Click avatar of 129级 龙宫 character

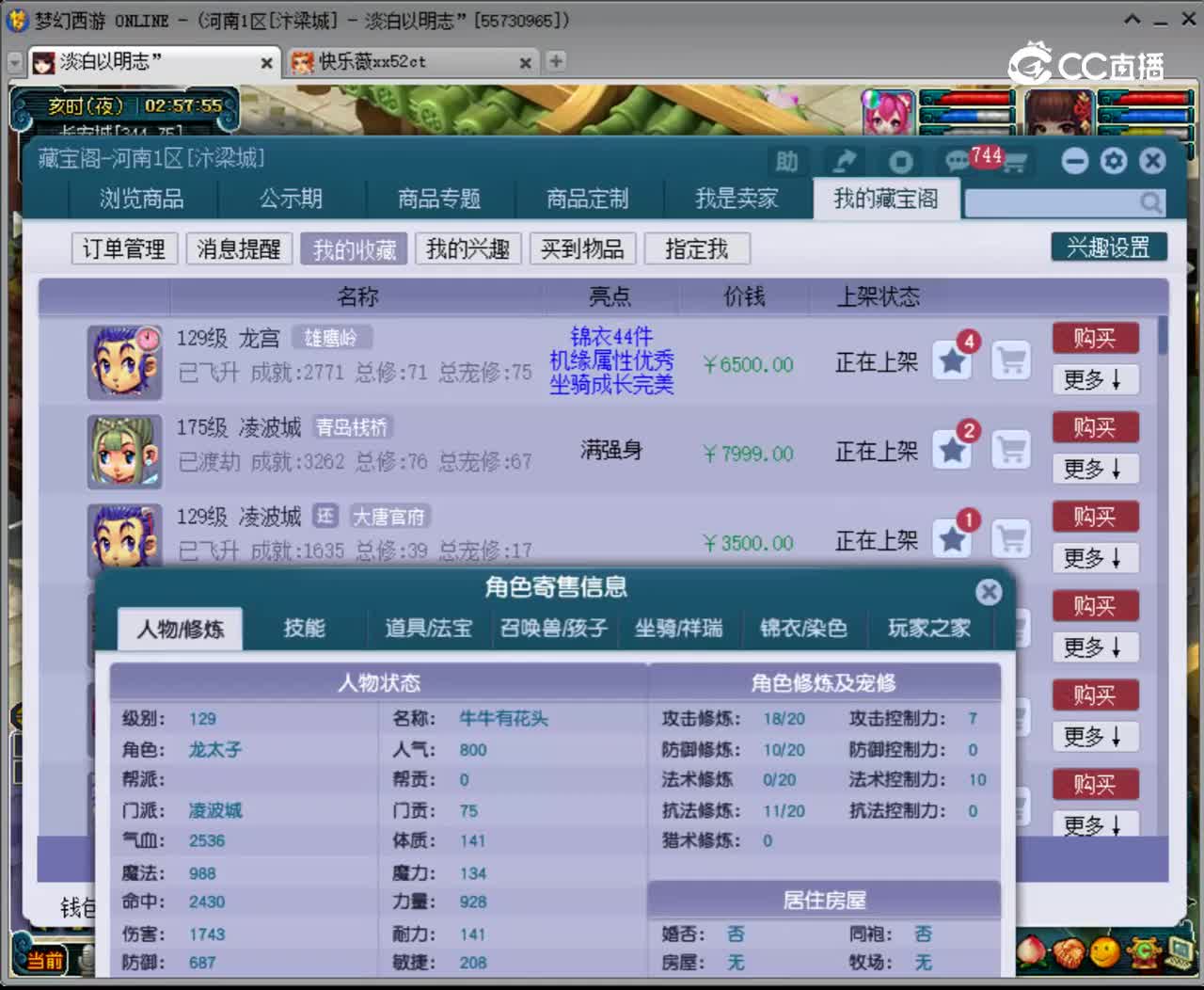124,362
